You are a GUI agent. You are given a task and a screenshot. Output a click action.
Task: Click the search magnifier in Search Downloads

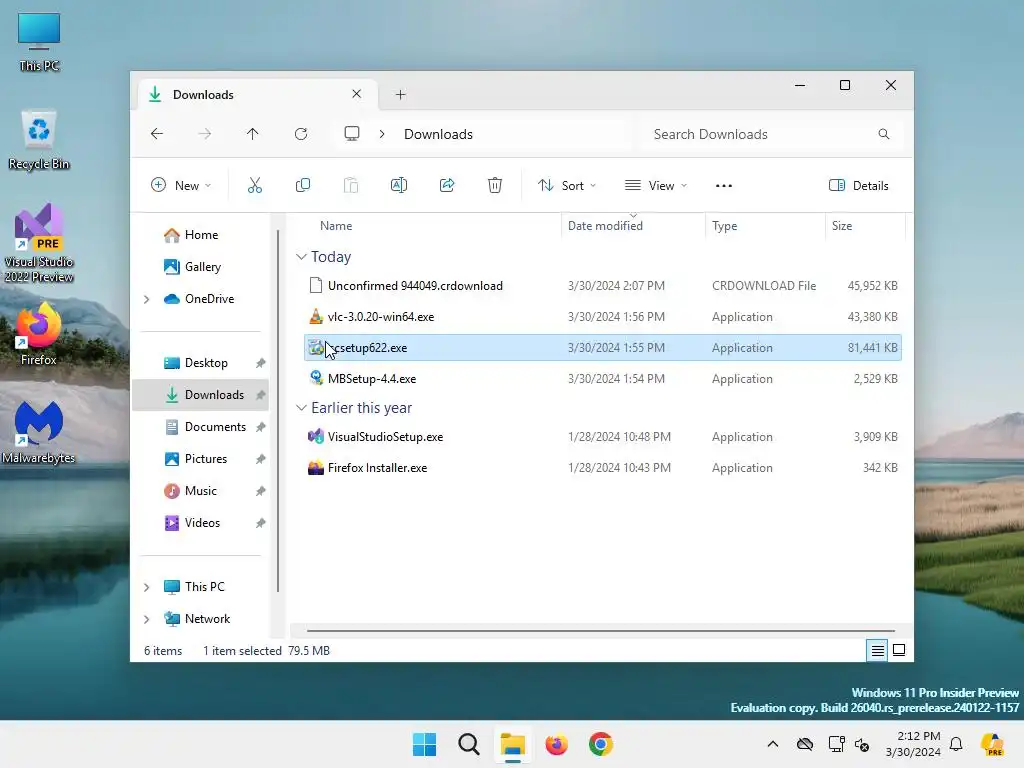pyautogui.click(x=884, y=134)
